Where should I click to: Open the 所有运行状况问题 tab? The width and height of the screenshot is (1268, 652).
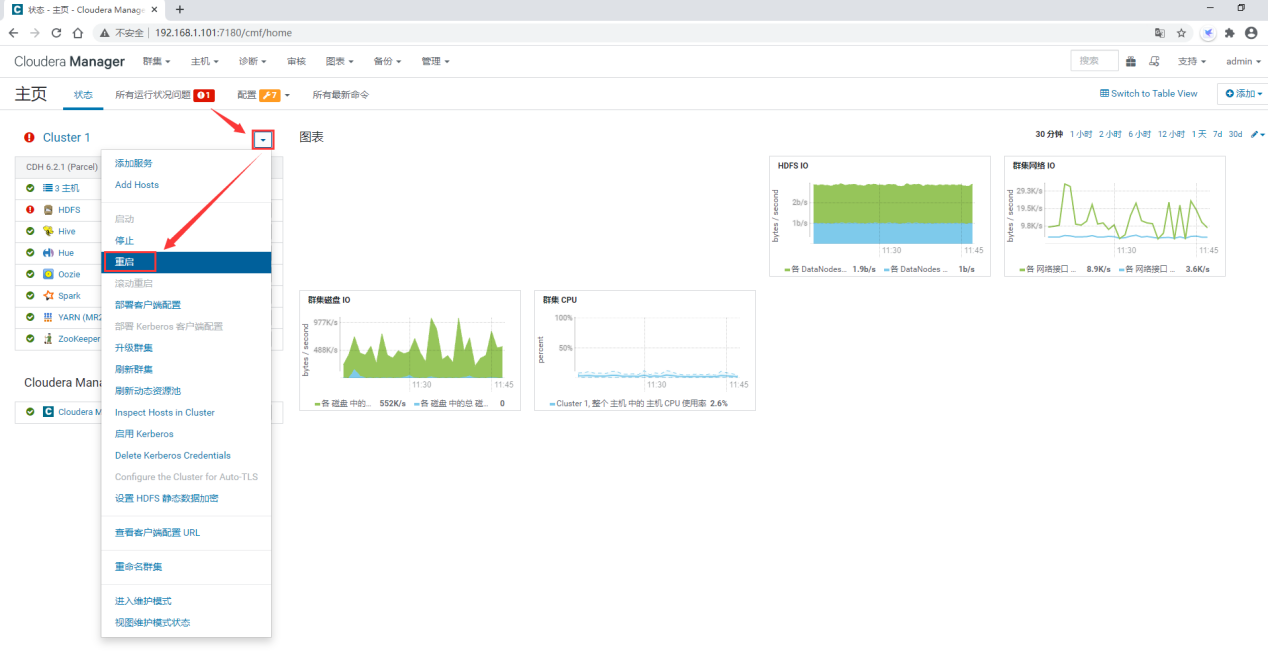pos(165,95)
